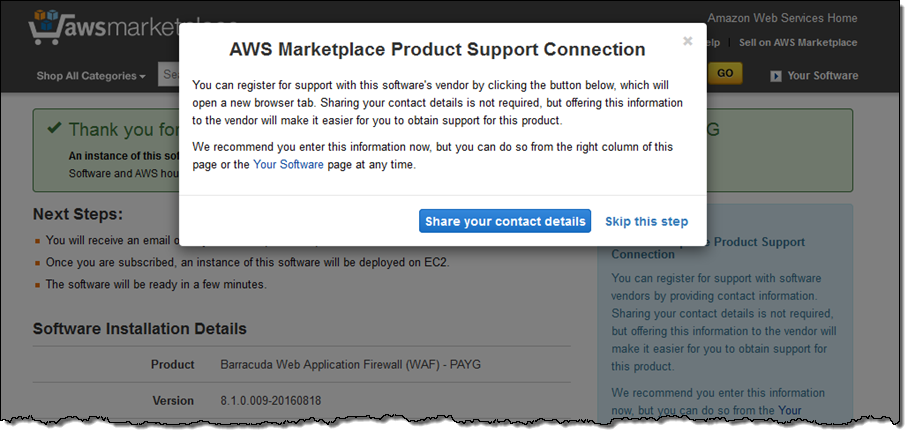Open Your Software in the navigation bar

[823, 76]
